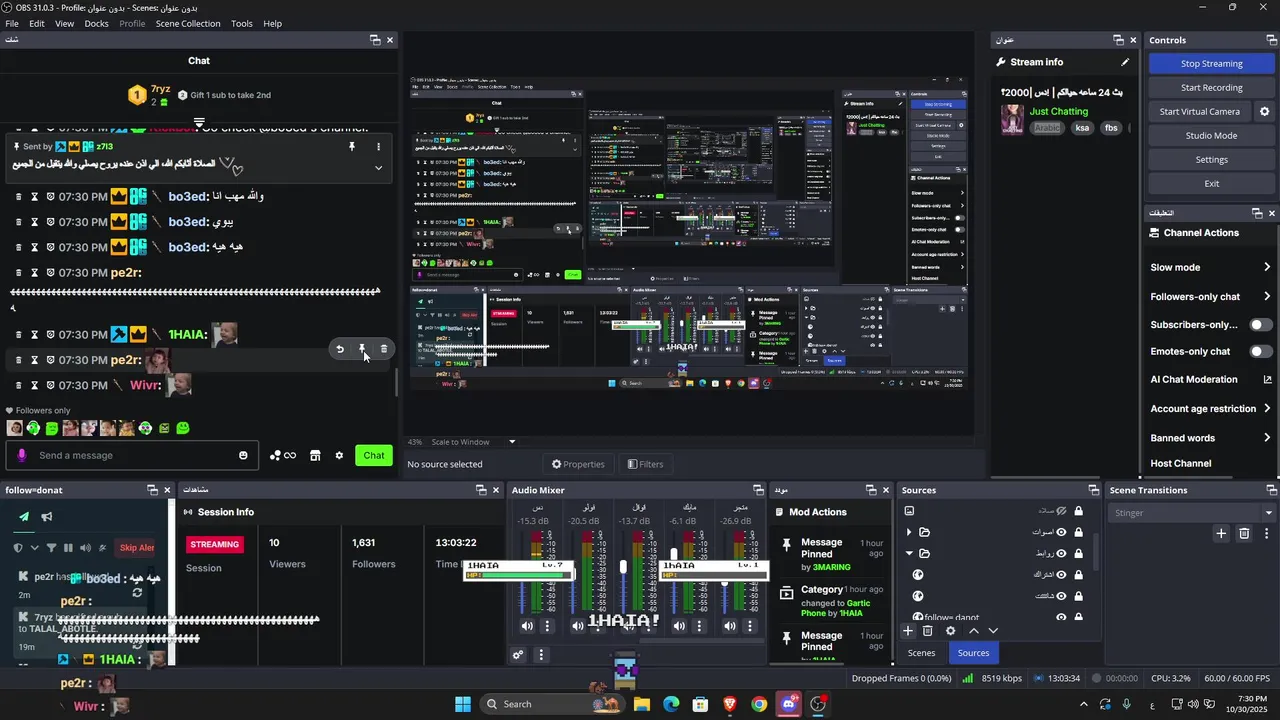The width and height of the screenshot is (1280, 720).
Task: Expand Slow mode options
Action: [1267, 267]
